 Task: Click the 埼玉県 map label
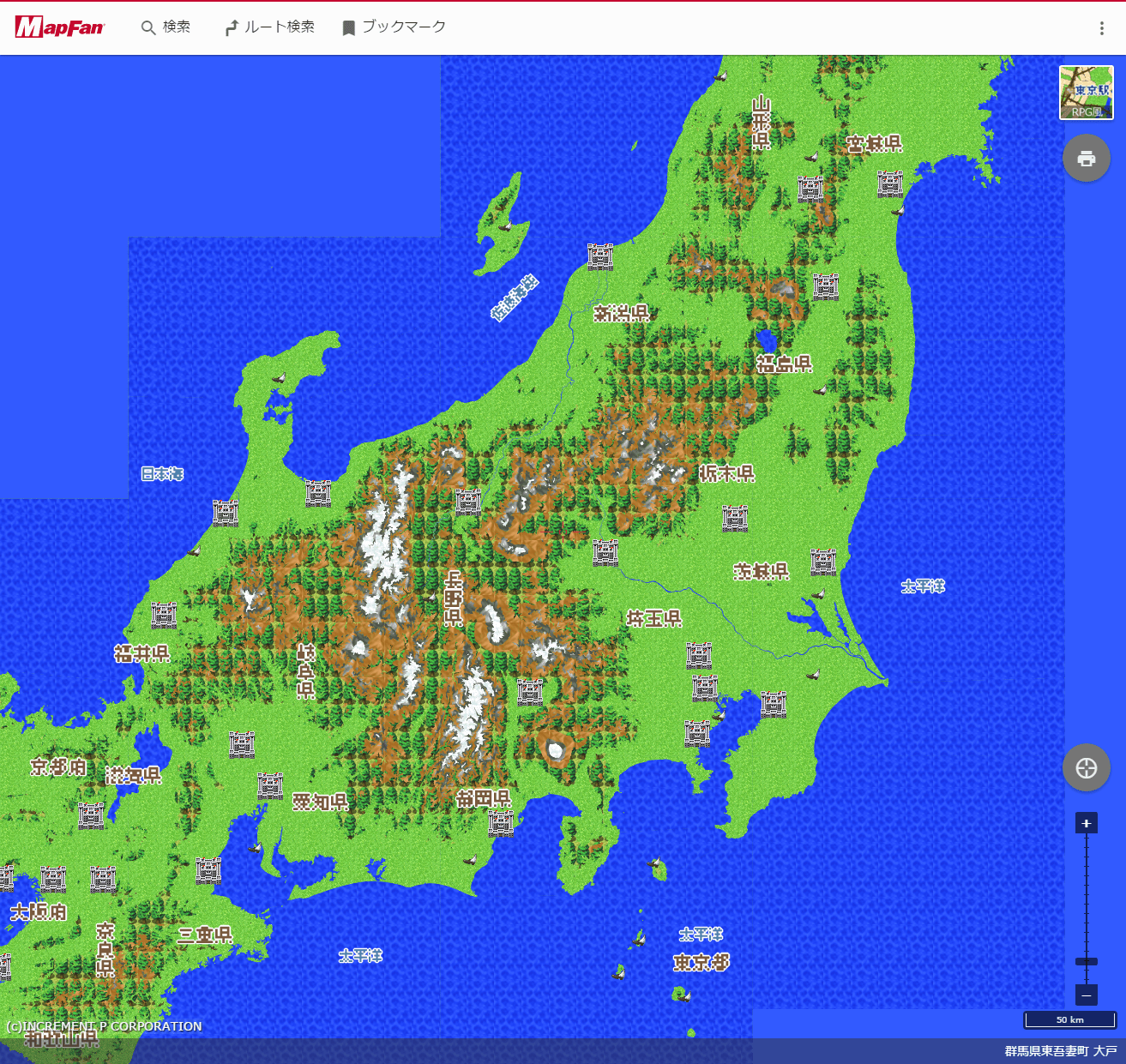tap(653, 618)
